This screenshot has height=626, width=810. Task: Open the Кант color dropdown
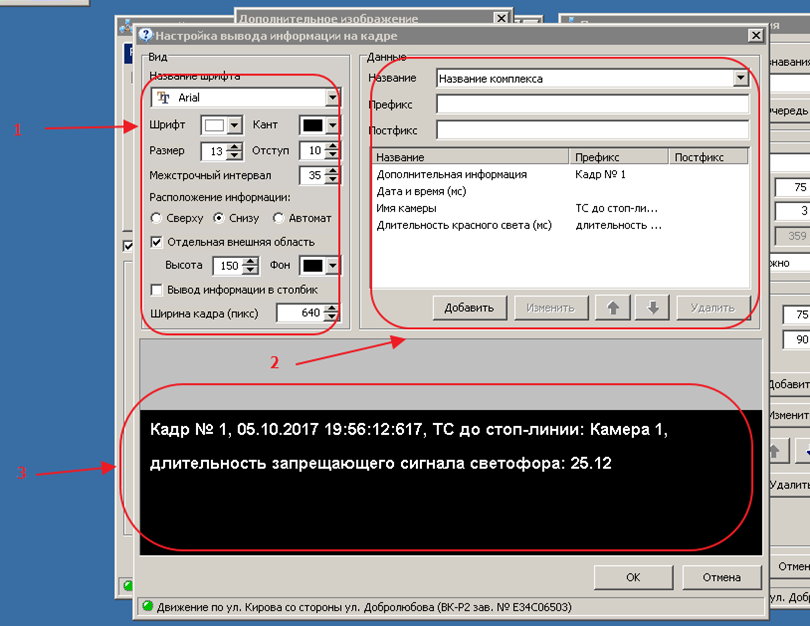[332, 126]
